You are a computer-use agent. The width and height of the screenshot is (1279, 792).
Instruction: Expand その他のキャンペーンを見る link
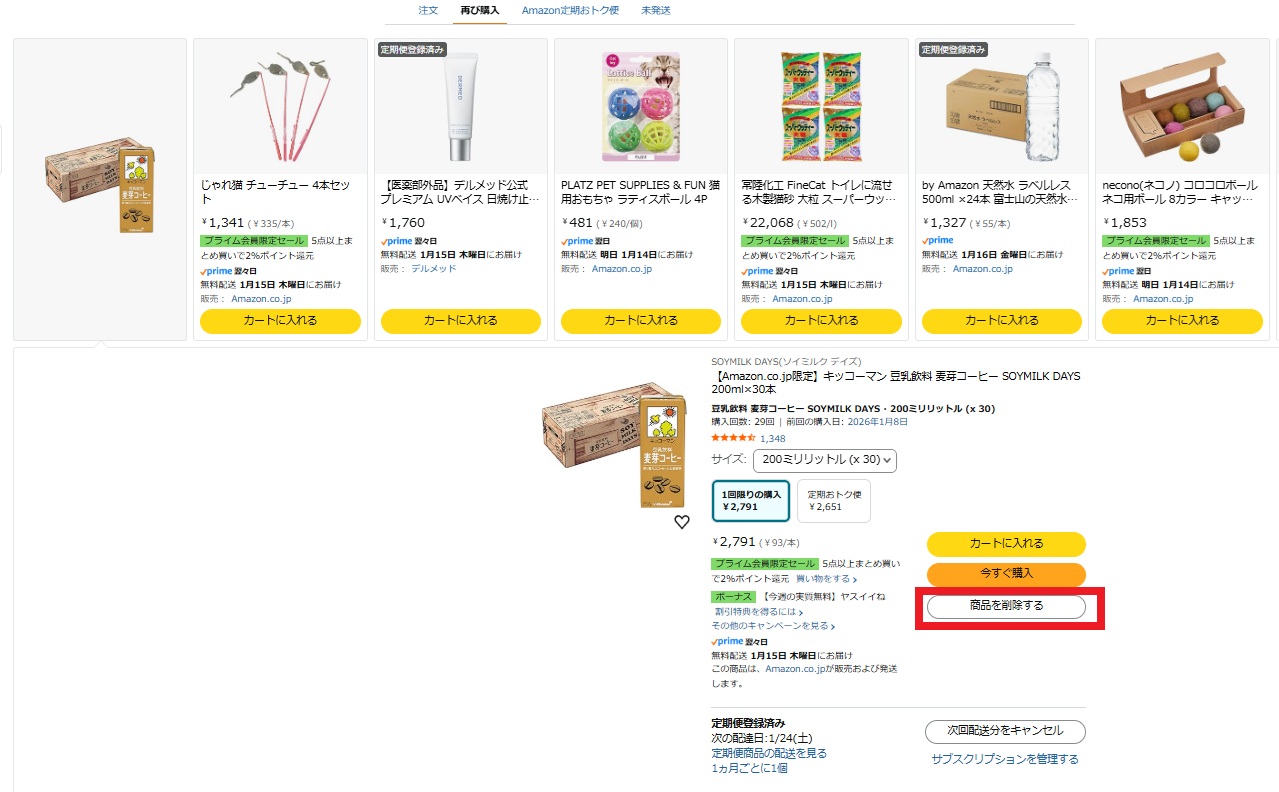coord(773,626)
